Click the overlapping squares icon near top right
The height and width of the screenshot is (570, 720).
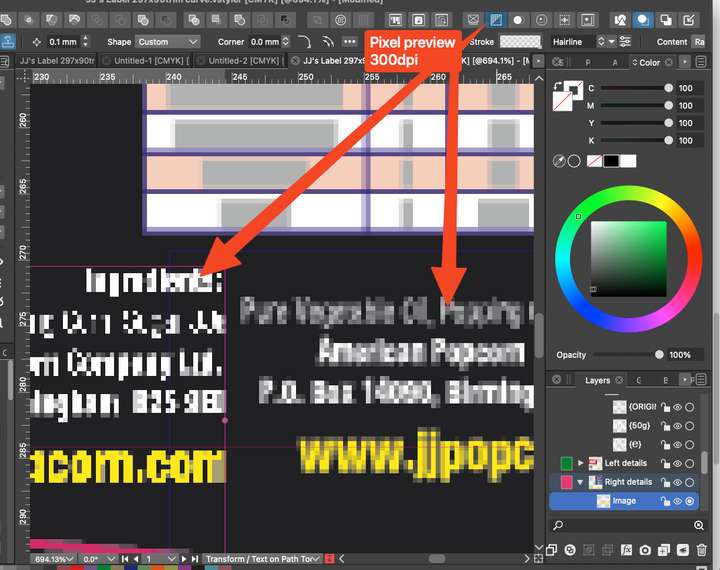point(665,20)
